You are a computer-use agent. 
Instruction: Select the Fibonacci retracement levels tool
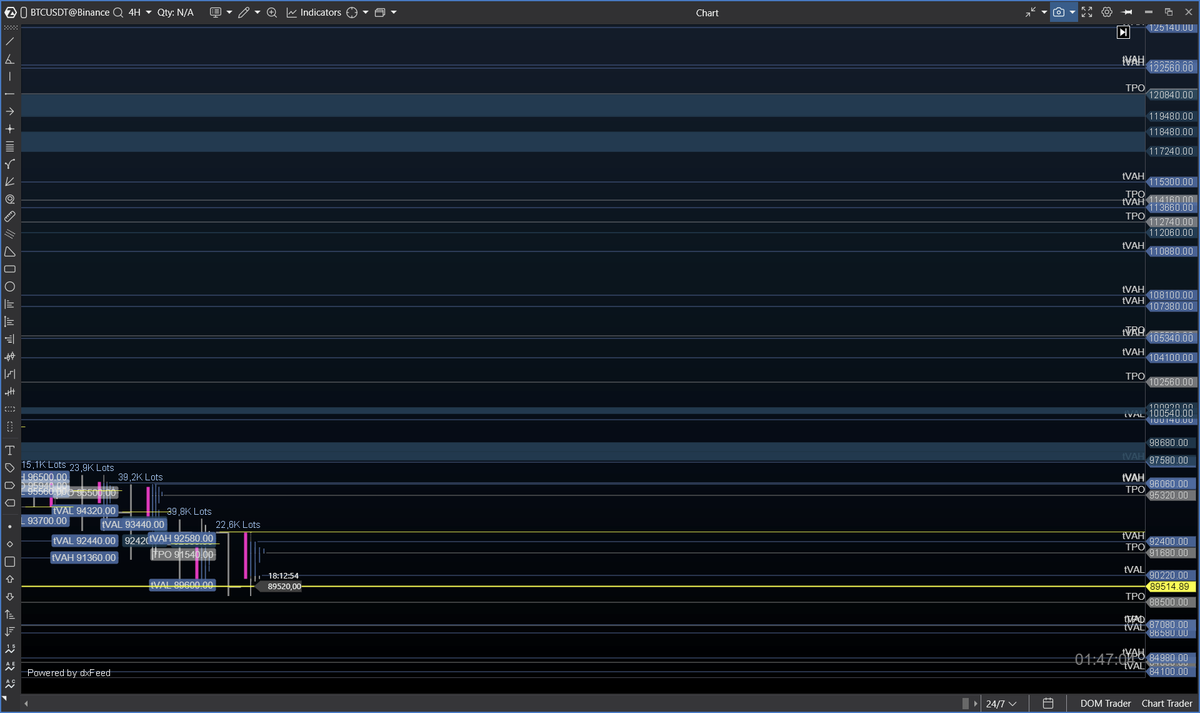10,146
